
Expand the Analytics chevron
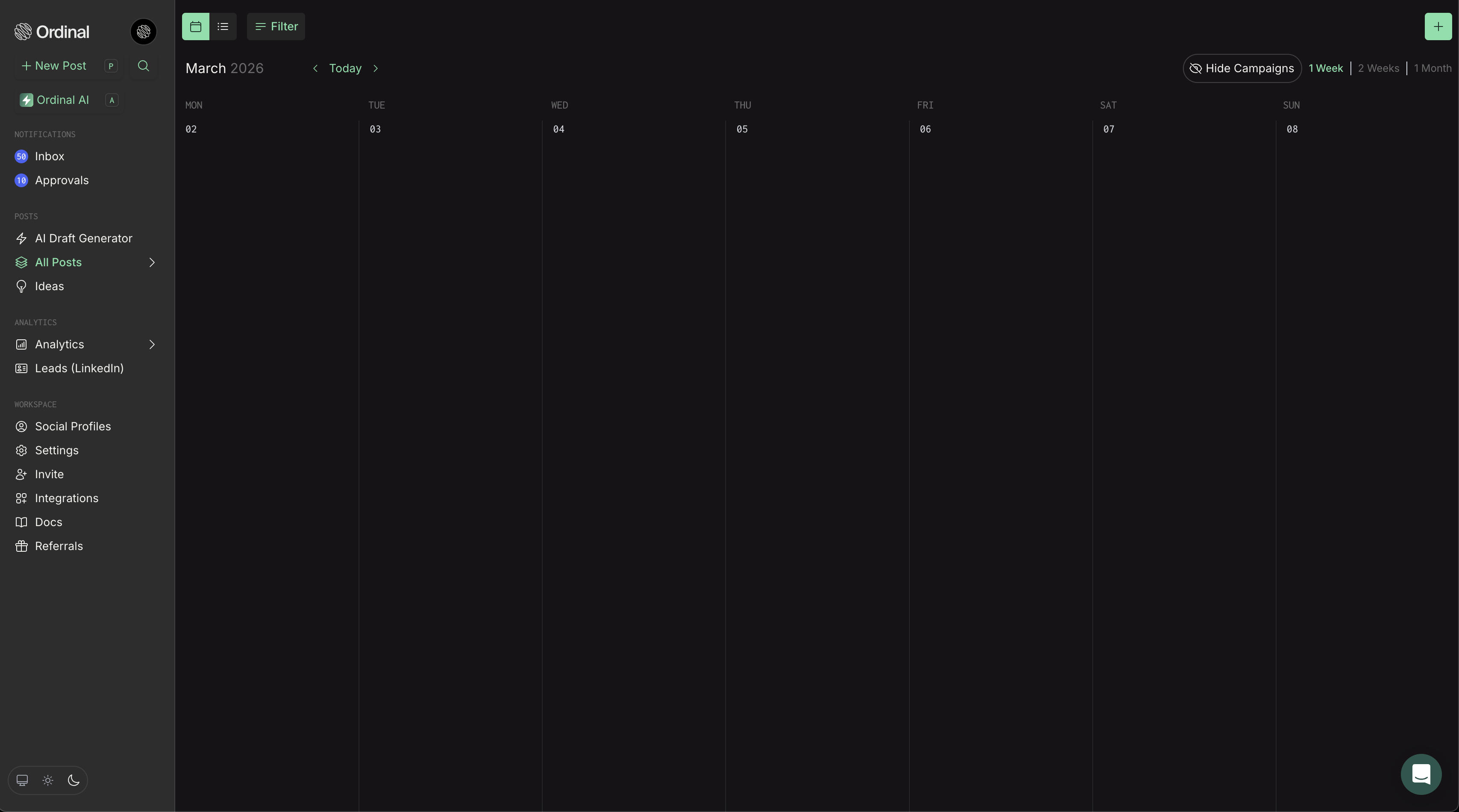click(151, 344)
